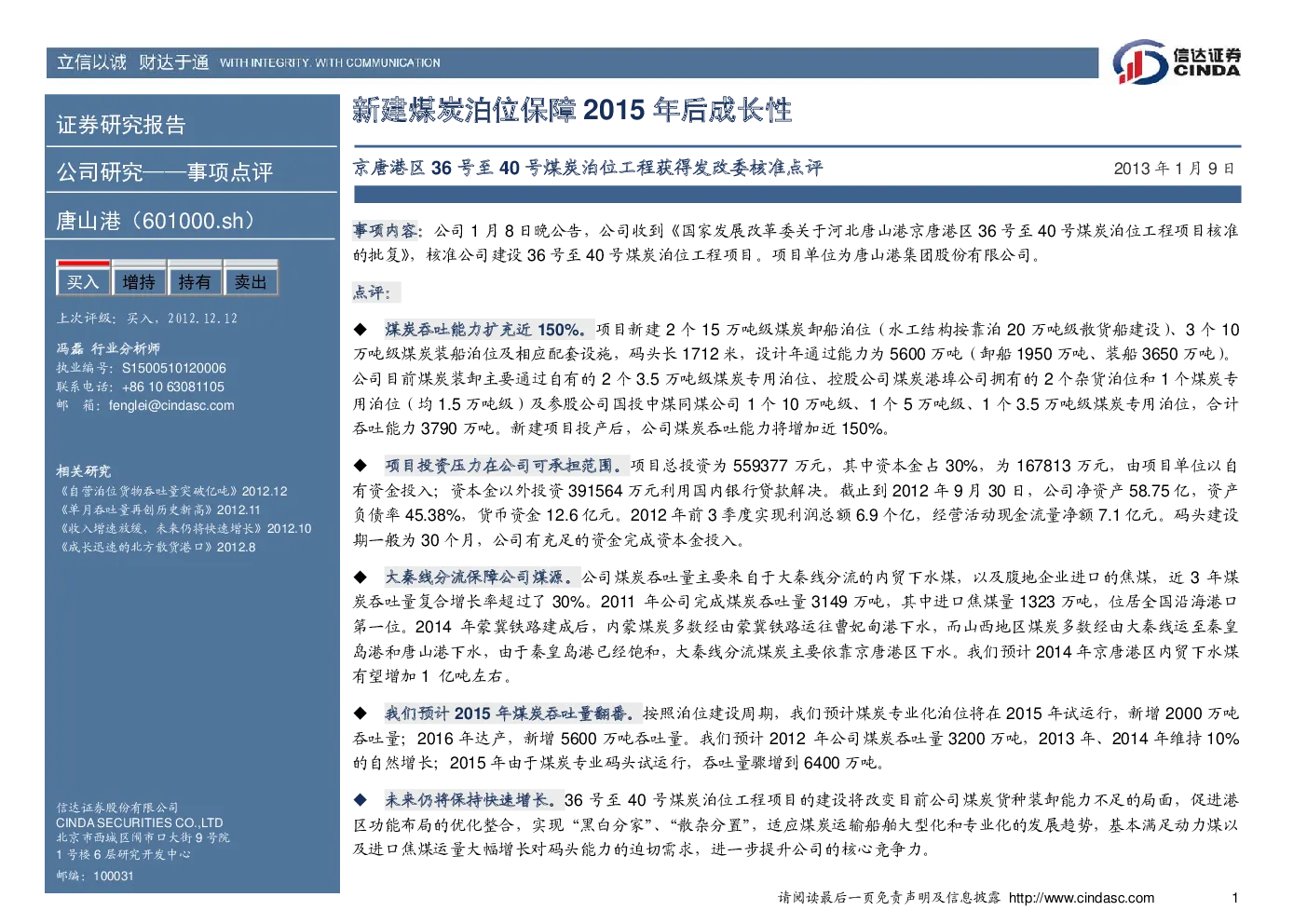Viewport: 1307px width, 924px height.
Task: Select the 持有 rating box
Action: click(195, 280)
